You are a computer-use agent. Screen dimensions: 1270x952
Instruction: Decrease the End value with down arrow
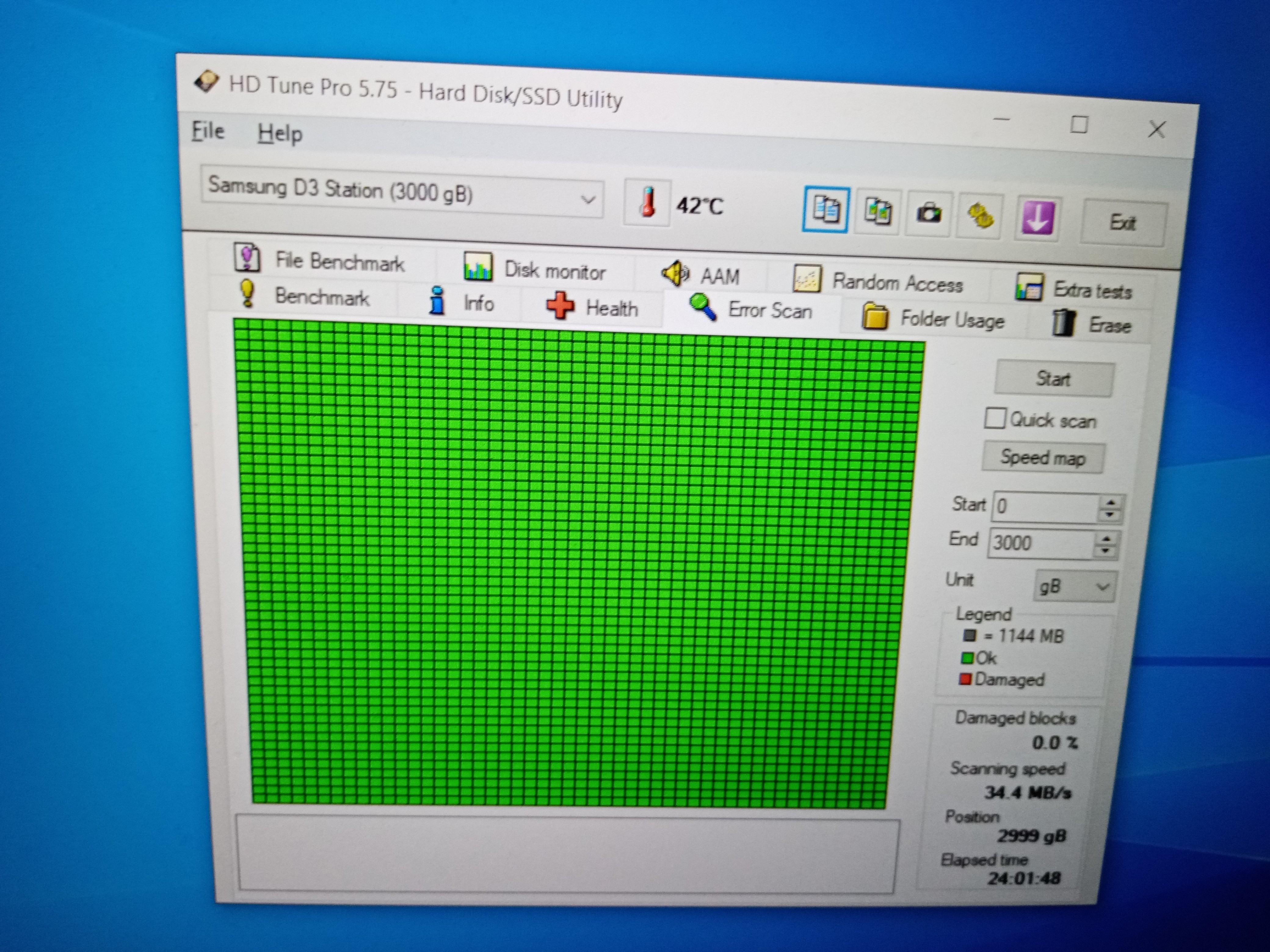coord(1105,551)
